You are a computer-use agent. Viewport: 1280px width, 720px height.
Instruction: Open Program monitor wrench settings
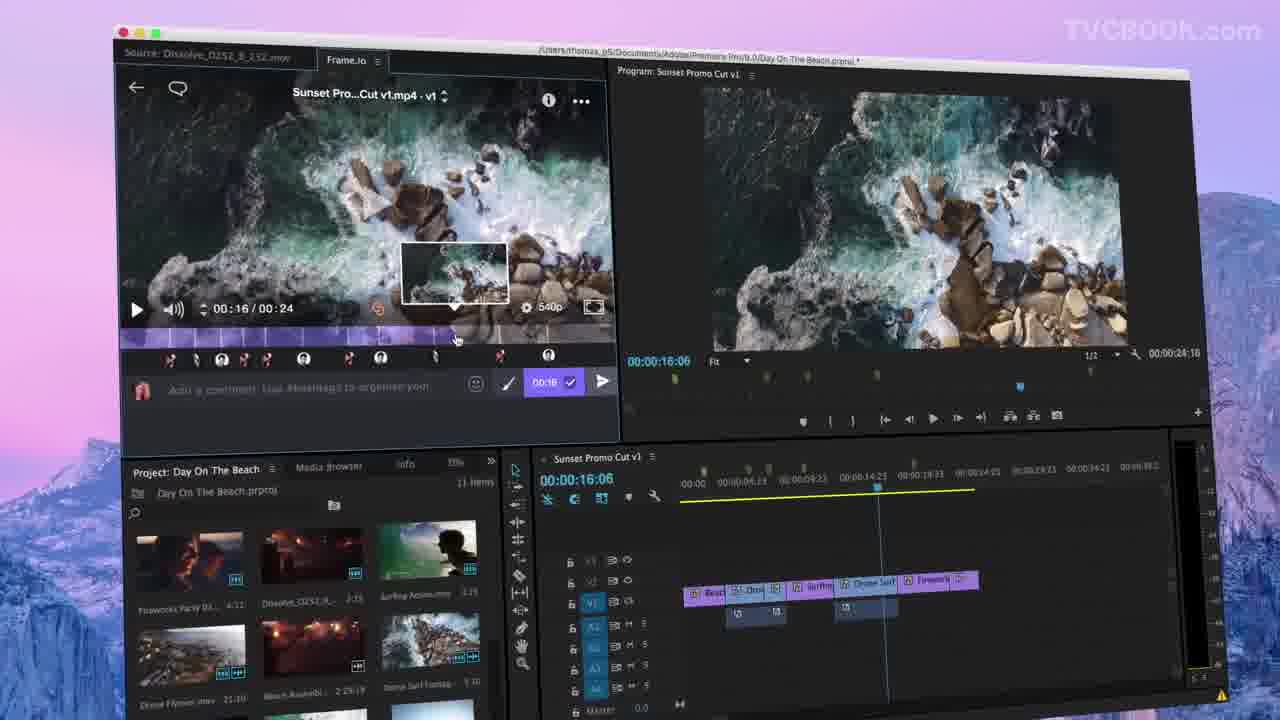click(x=1135, y=354)
